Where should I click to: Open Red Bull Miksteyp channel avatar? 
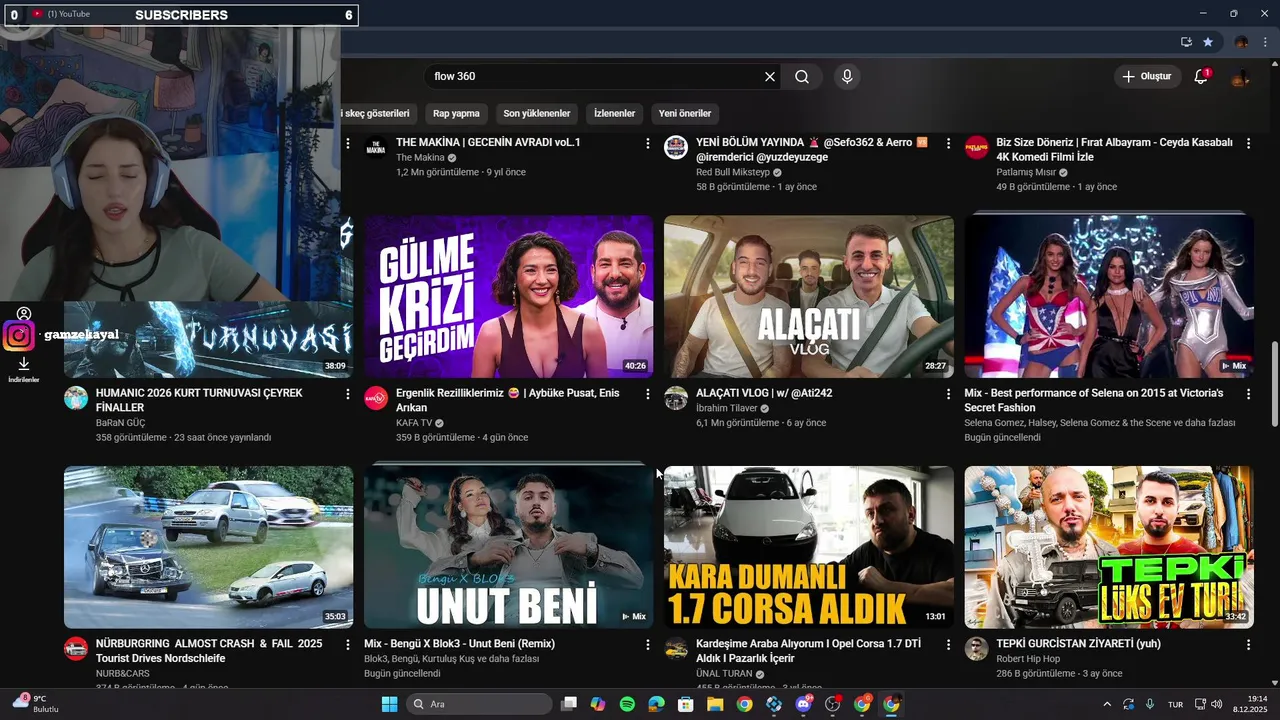[676, 147]
